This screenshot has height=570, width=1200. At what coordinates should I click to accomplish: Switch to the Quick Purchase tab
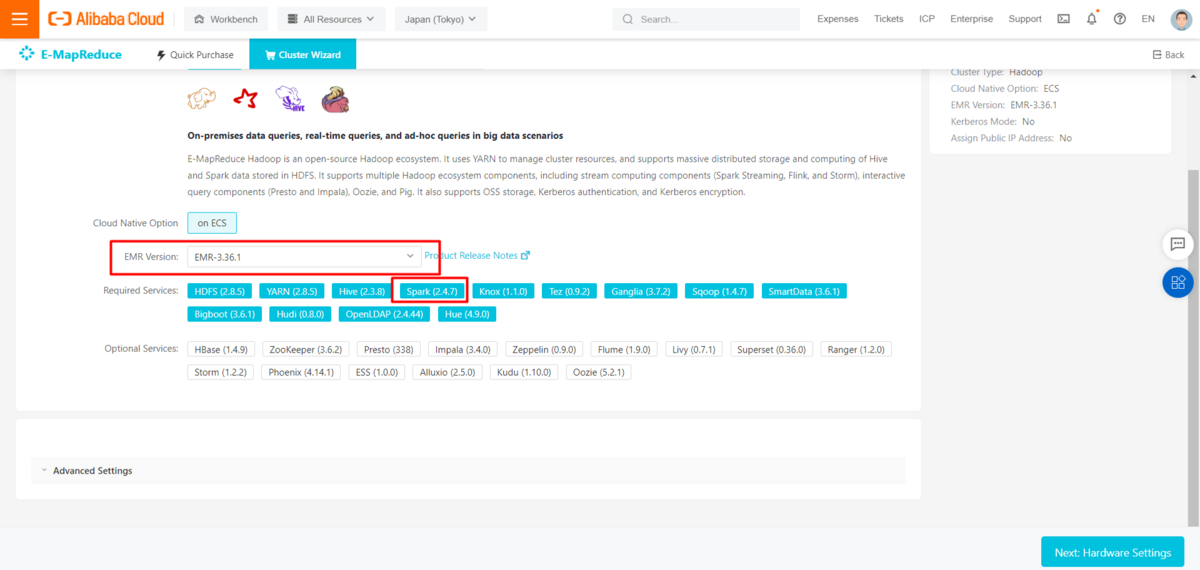pyautogui.click(x=195, y=55)
